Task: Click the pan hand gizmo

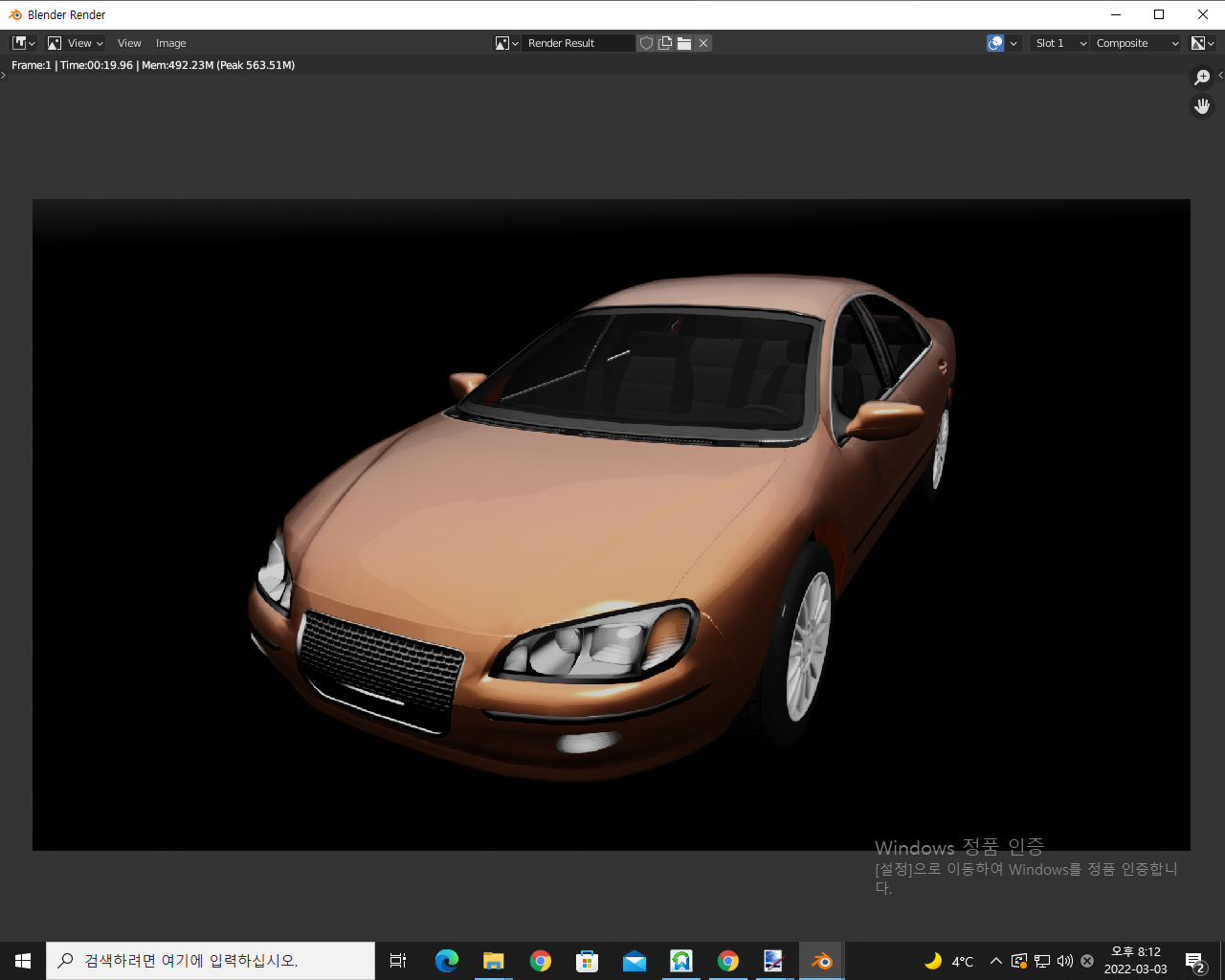Action: (x=1202, y=106)
